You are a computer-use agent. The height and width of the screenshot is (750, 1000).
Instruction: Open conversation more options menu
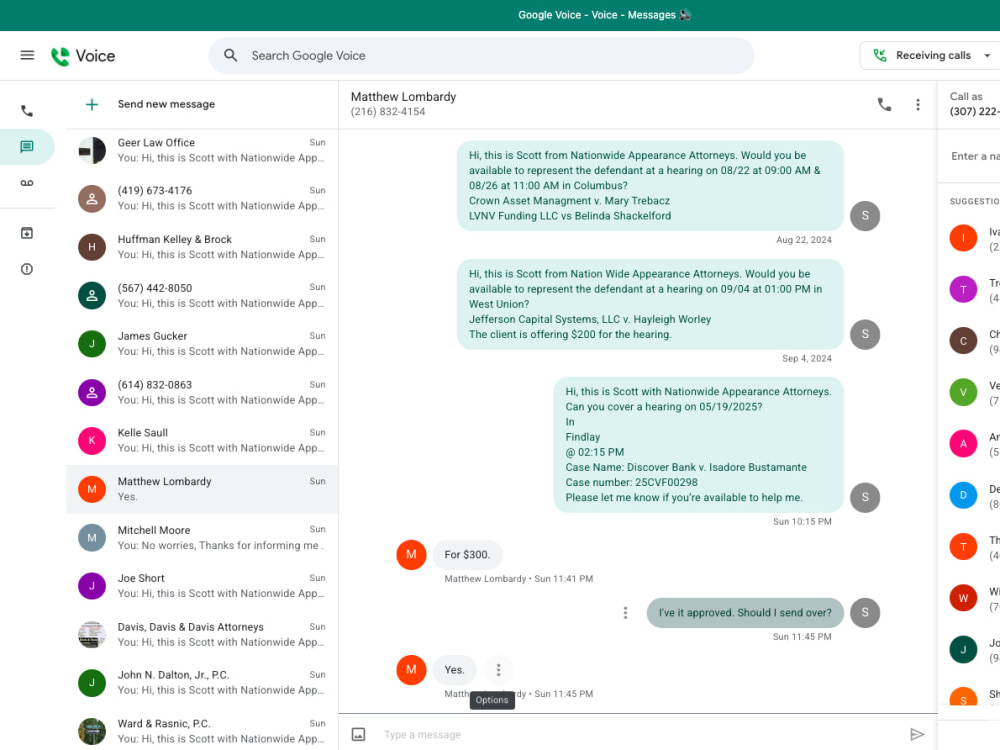pyautogui.click(x=918, y=105)
